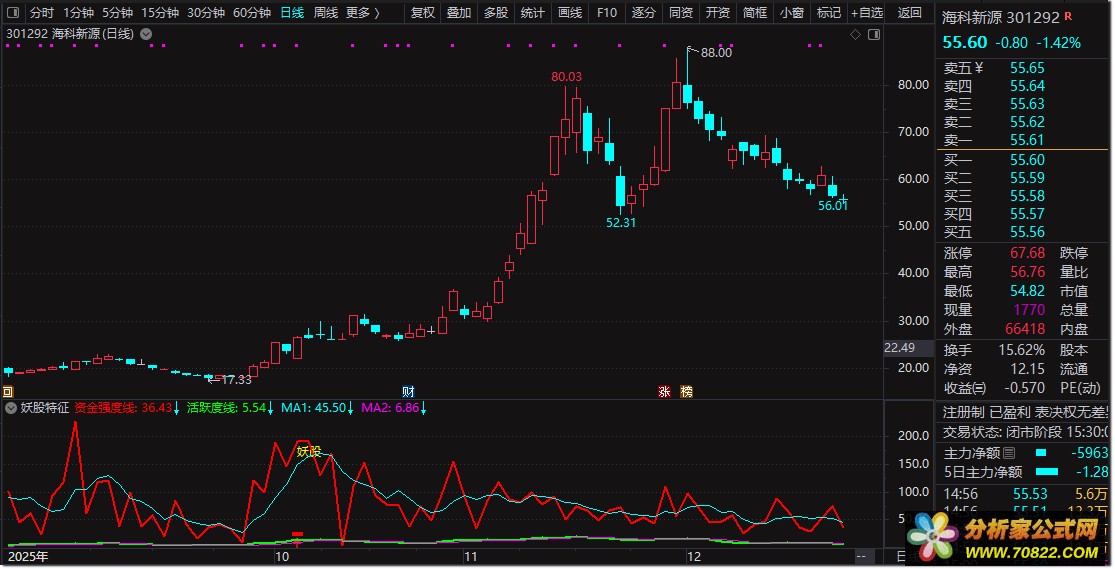The height and width of the screenshot is (569, 1115).
Task: Activate the 画线 drawing tool
Action: click(x=570, y=12)
